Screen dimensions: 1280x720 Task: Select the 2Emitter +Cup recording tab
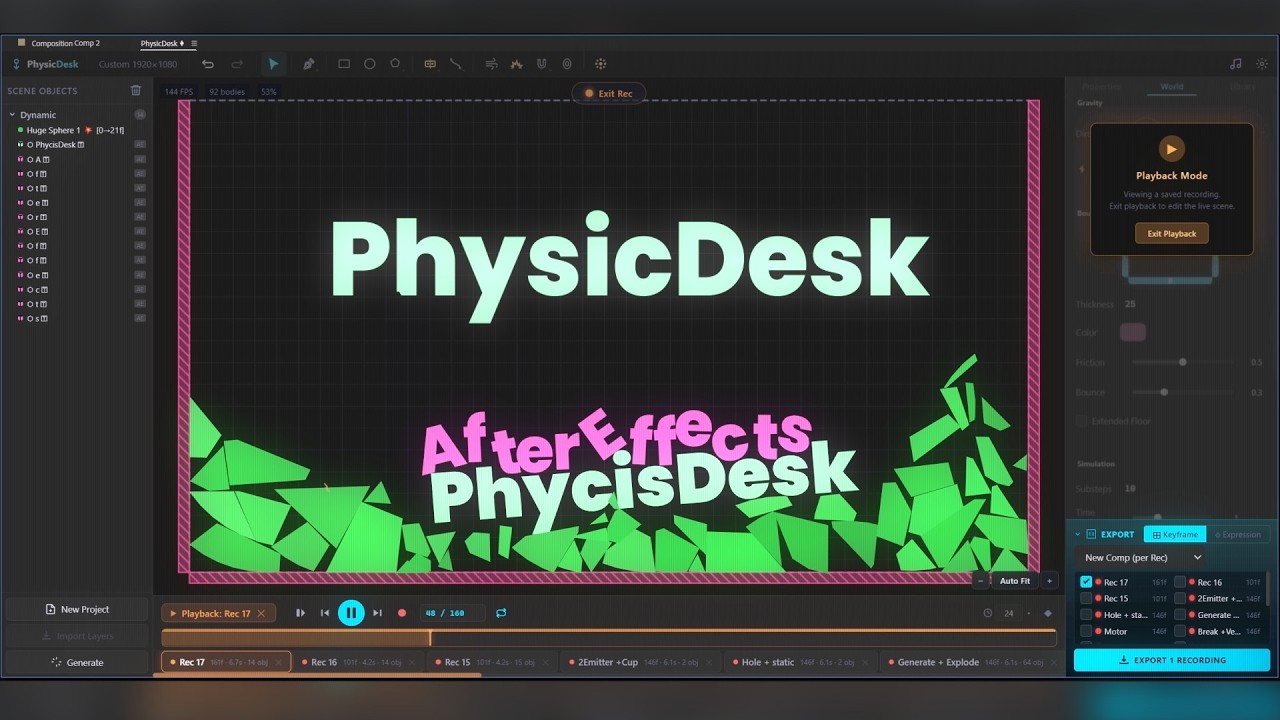pos(642,662)
